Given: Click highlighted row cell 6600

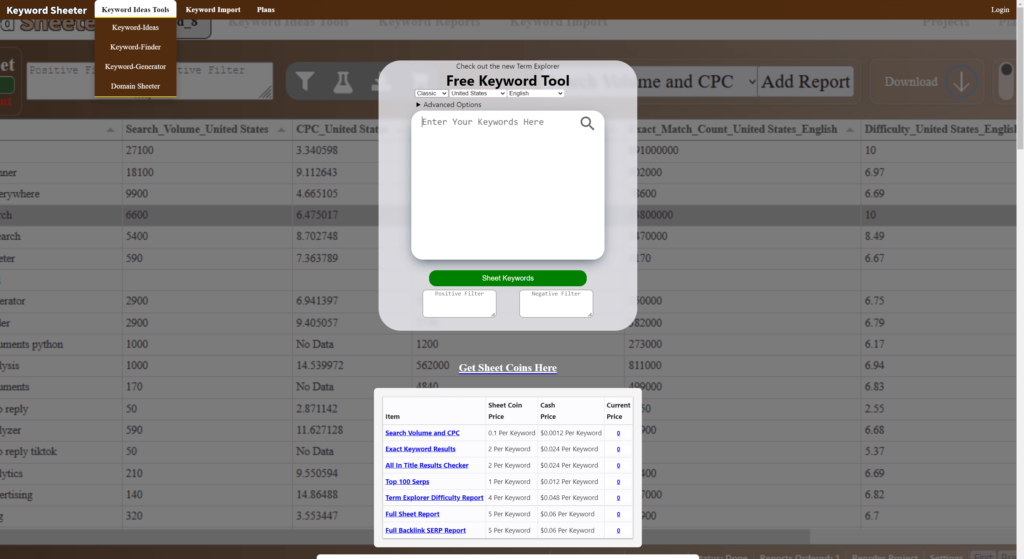Looking at the screenshot, I should coord(137,215).
